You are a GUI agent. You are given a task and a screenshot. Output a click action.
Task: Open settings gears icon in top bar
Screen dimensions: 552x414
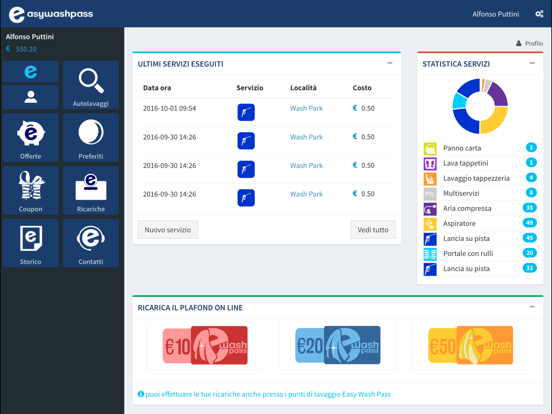point(539,14)
